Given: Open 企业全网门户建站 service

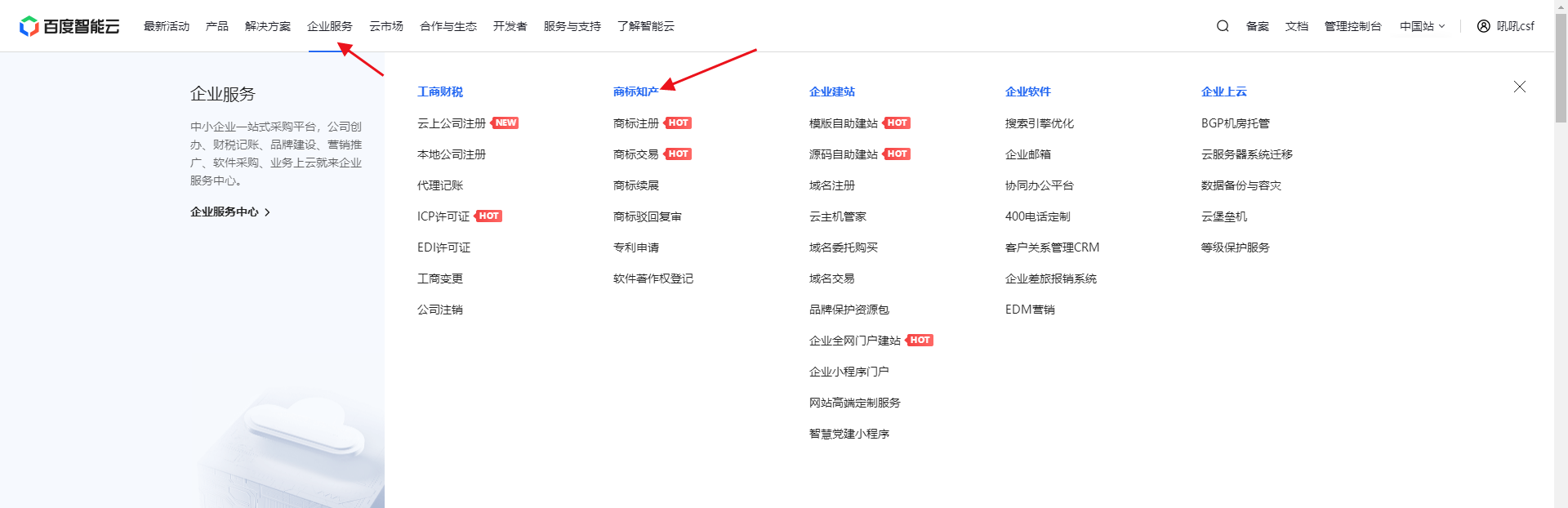Looking at the screenshot, I should pos(855,341).
